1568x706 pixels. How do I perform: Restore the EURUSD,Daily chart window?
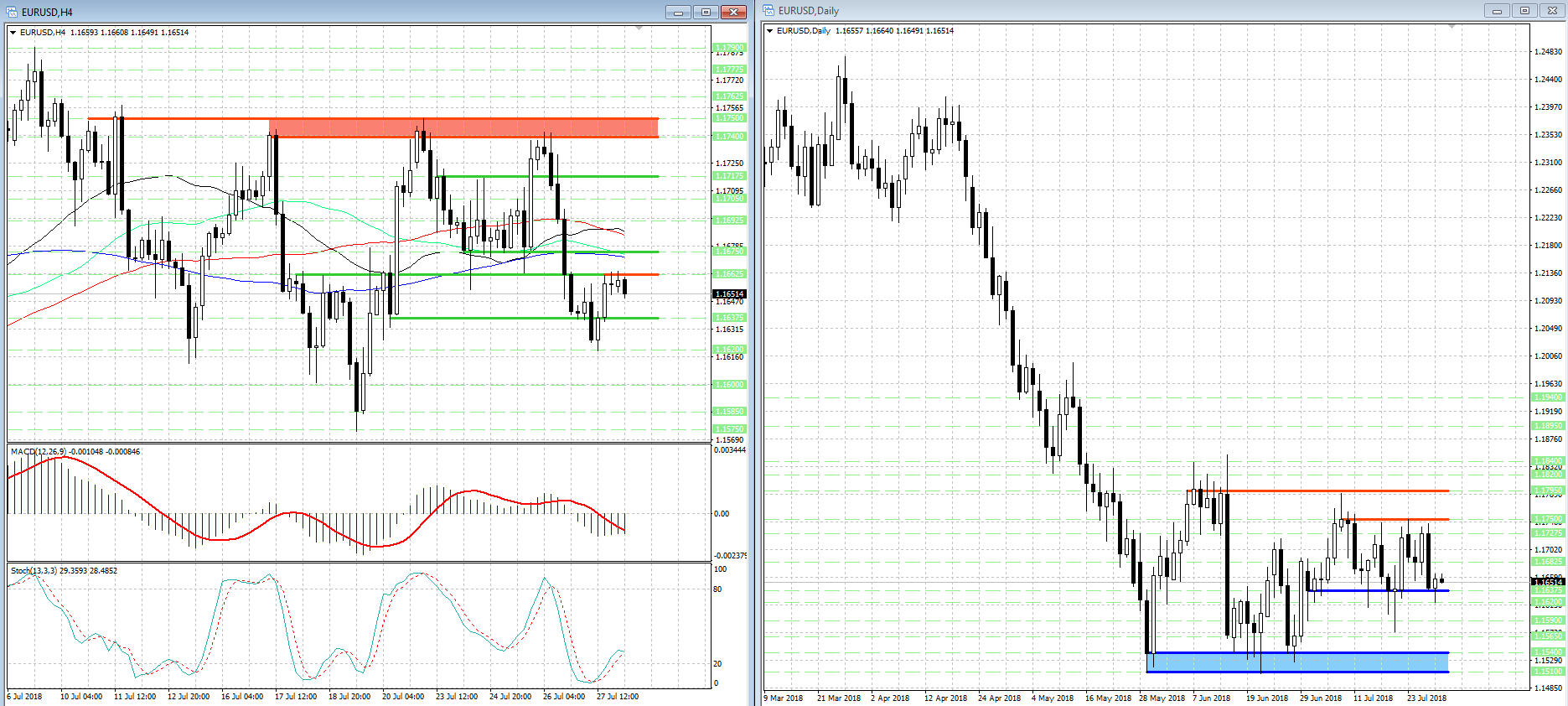click(1524, 11)
